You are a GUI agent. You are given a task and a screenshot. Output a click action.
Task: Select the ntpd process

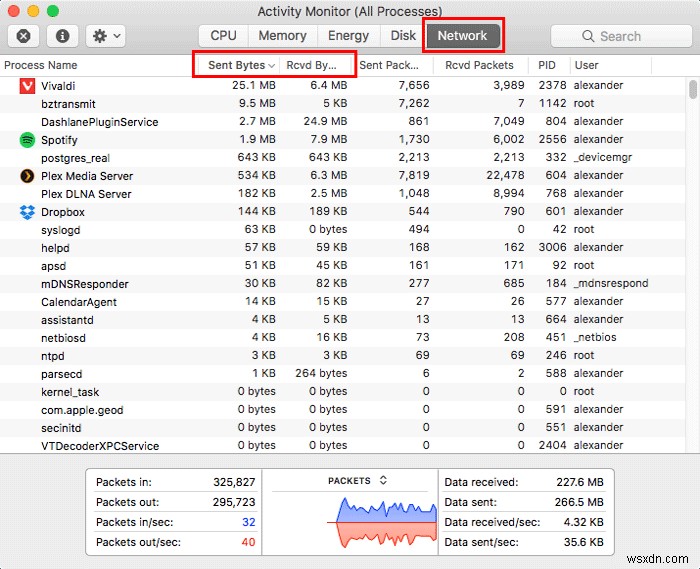coord(52,356)
